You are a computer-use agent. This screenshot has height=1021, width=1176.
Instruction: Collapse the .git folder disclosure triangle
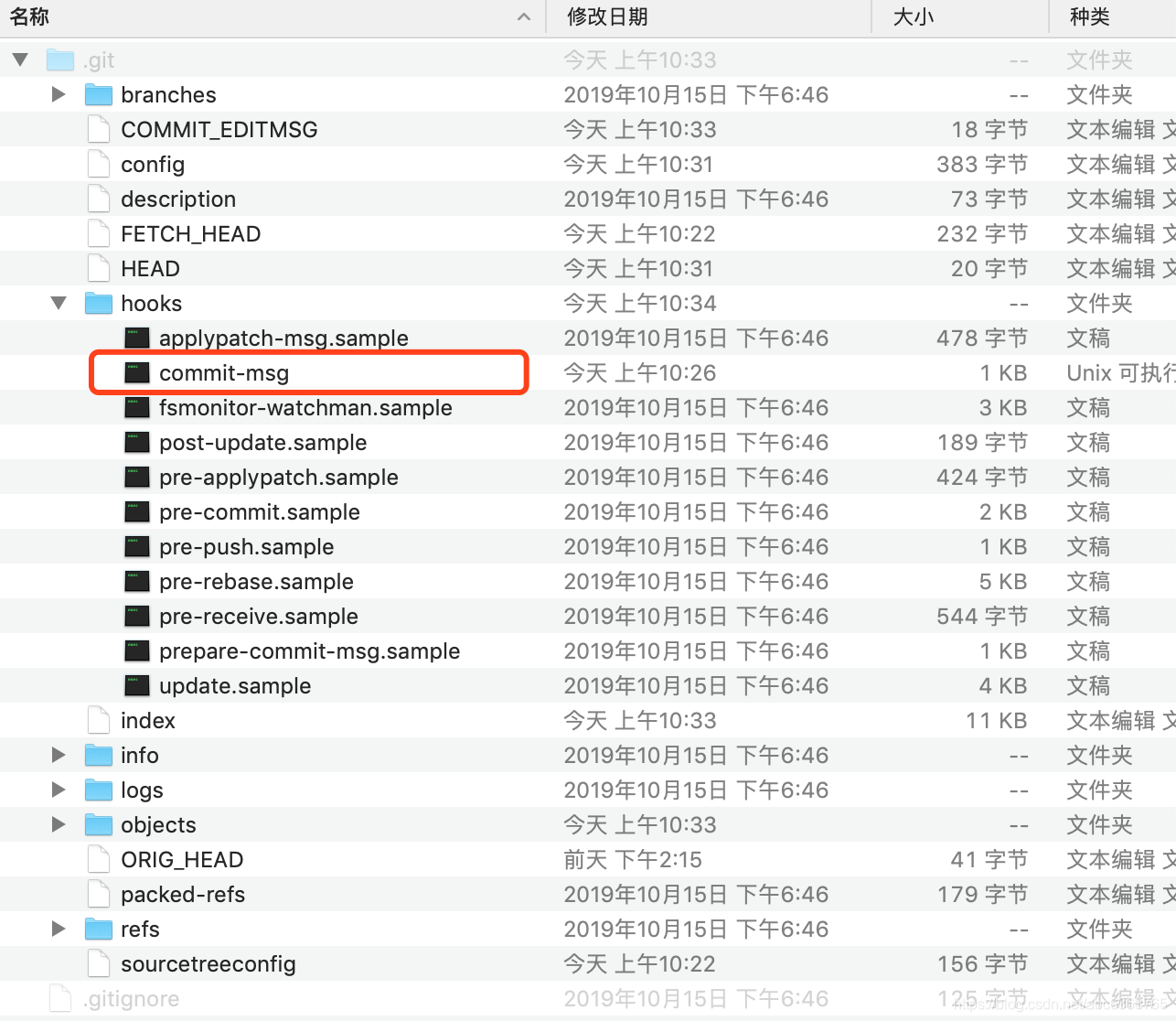(21, 60)
